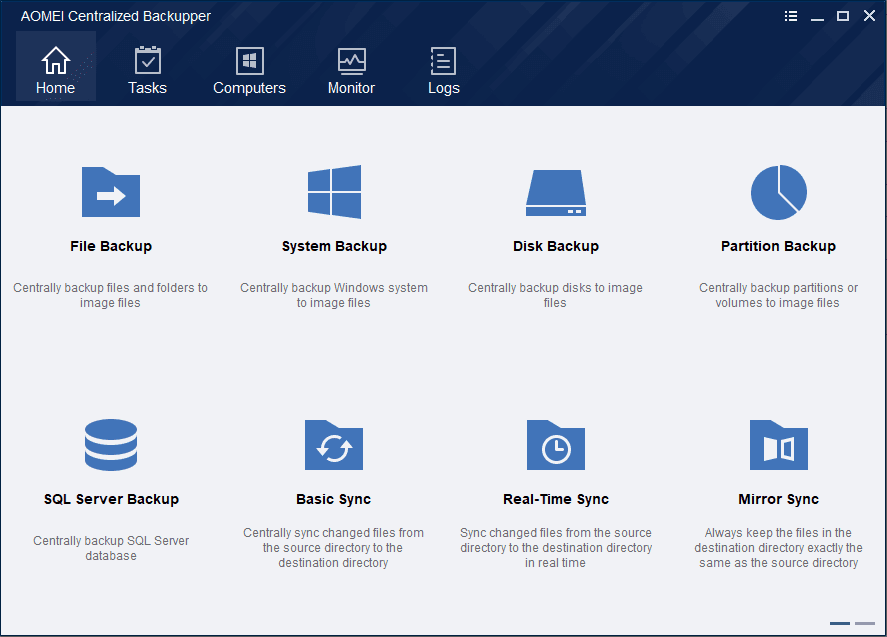Switch to the Tasks tab
Screen dimensions: 887x637
click(x=147, y=68)
